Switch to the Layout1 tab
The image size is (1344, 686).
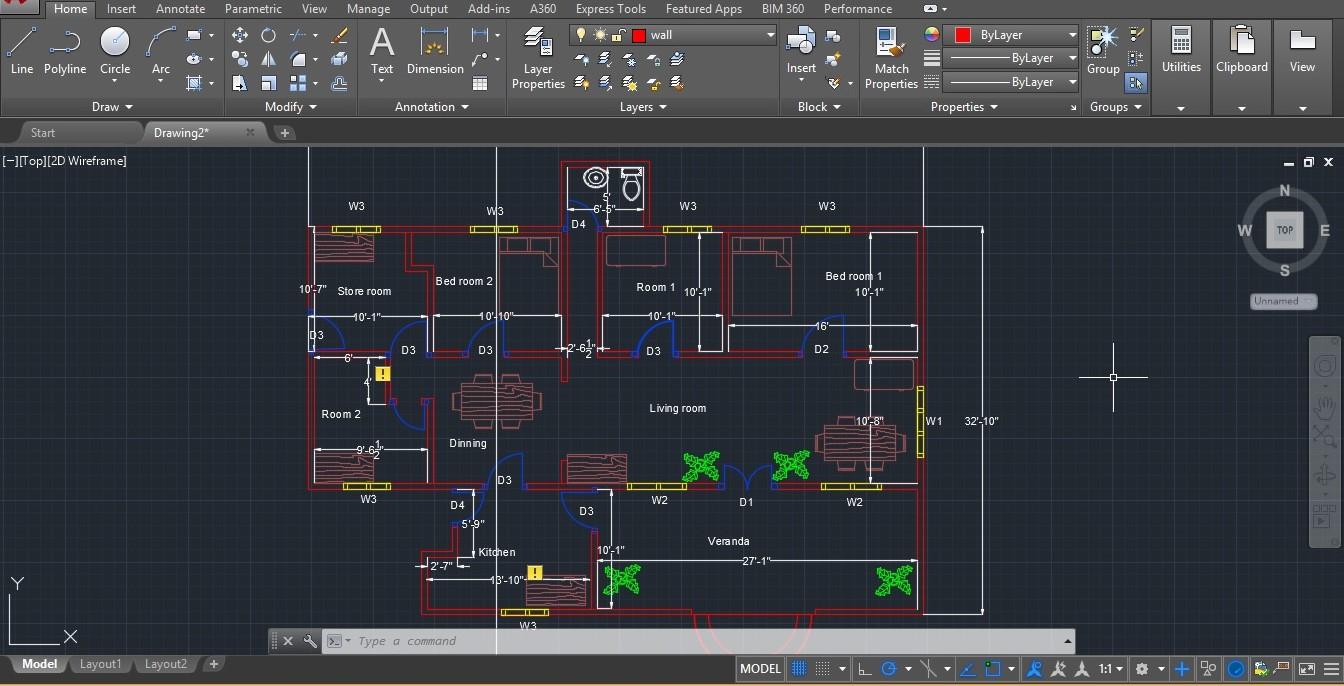point(100,663)
